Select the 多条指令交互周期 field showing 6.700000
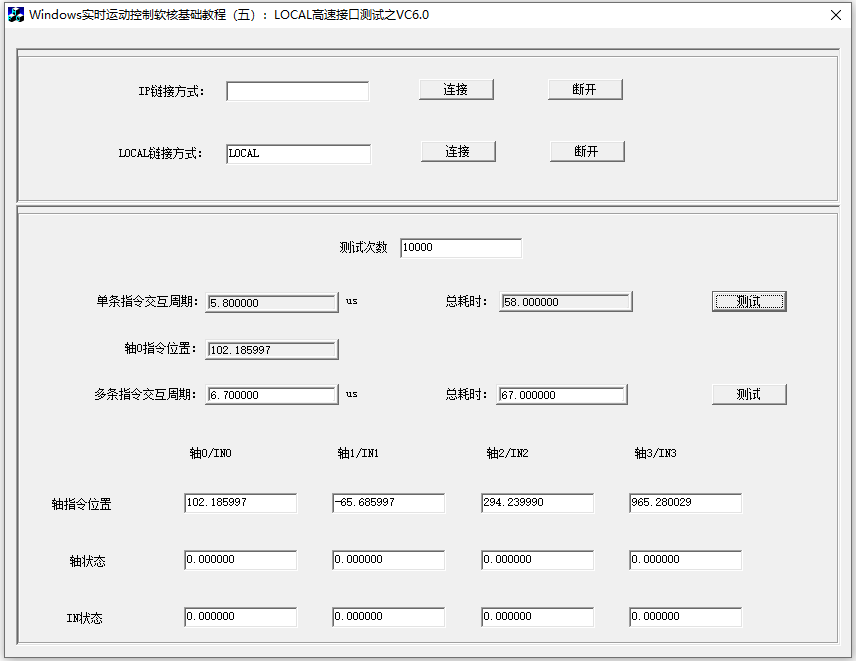 coord(272,394)
